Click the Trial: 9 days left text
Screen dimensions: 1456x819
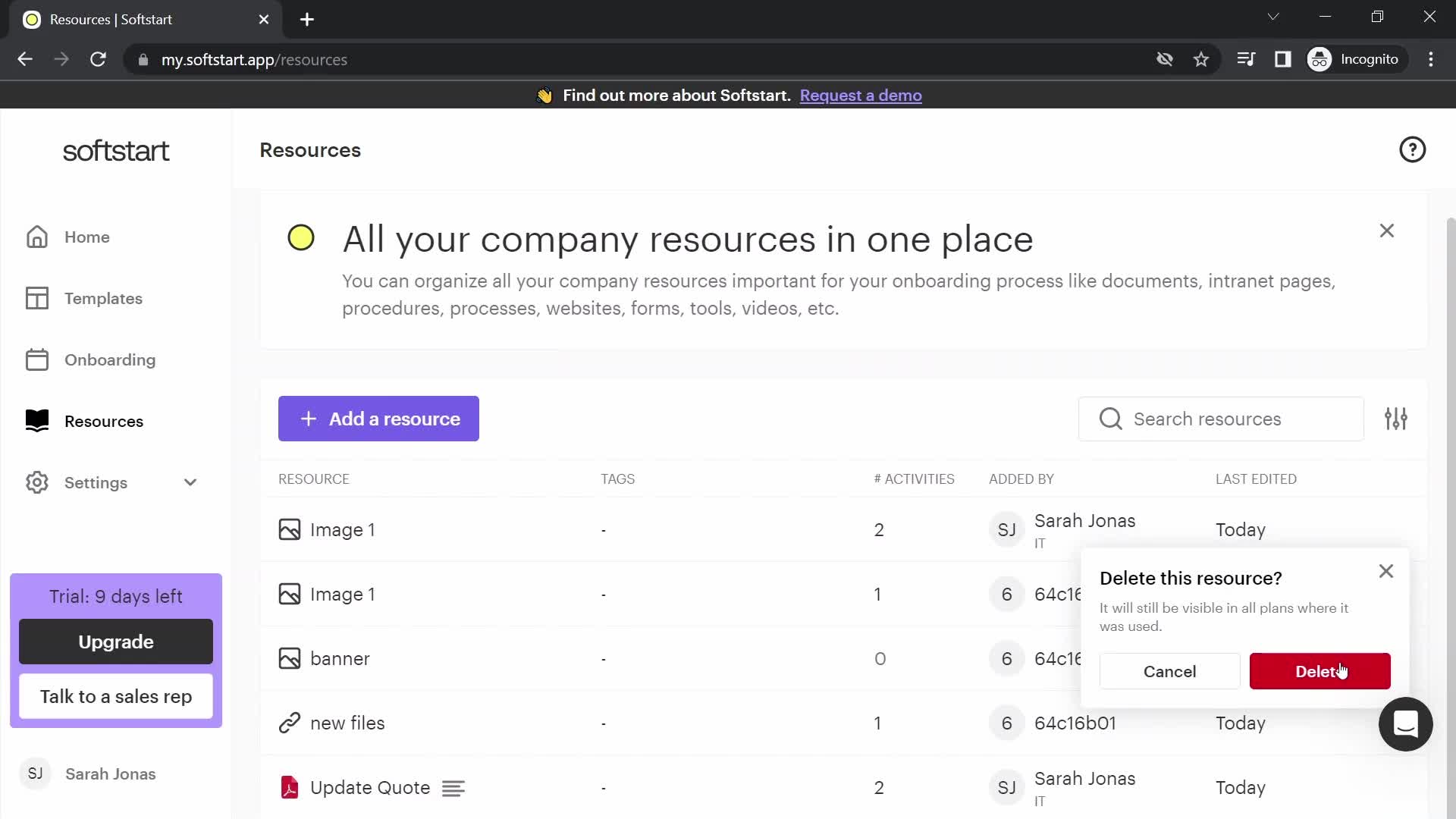(x=116, y=596)
